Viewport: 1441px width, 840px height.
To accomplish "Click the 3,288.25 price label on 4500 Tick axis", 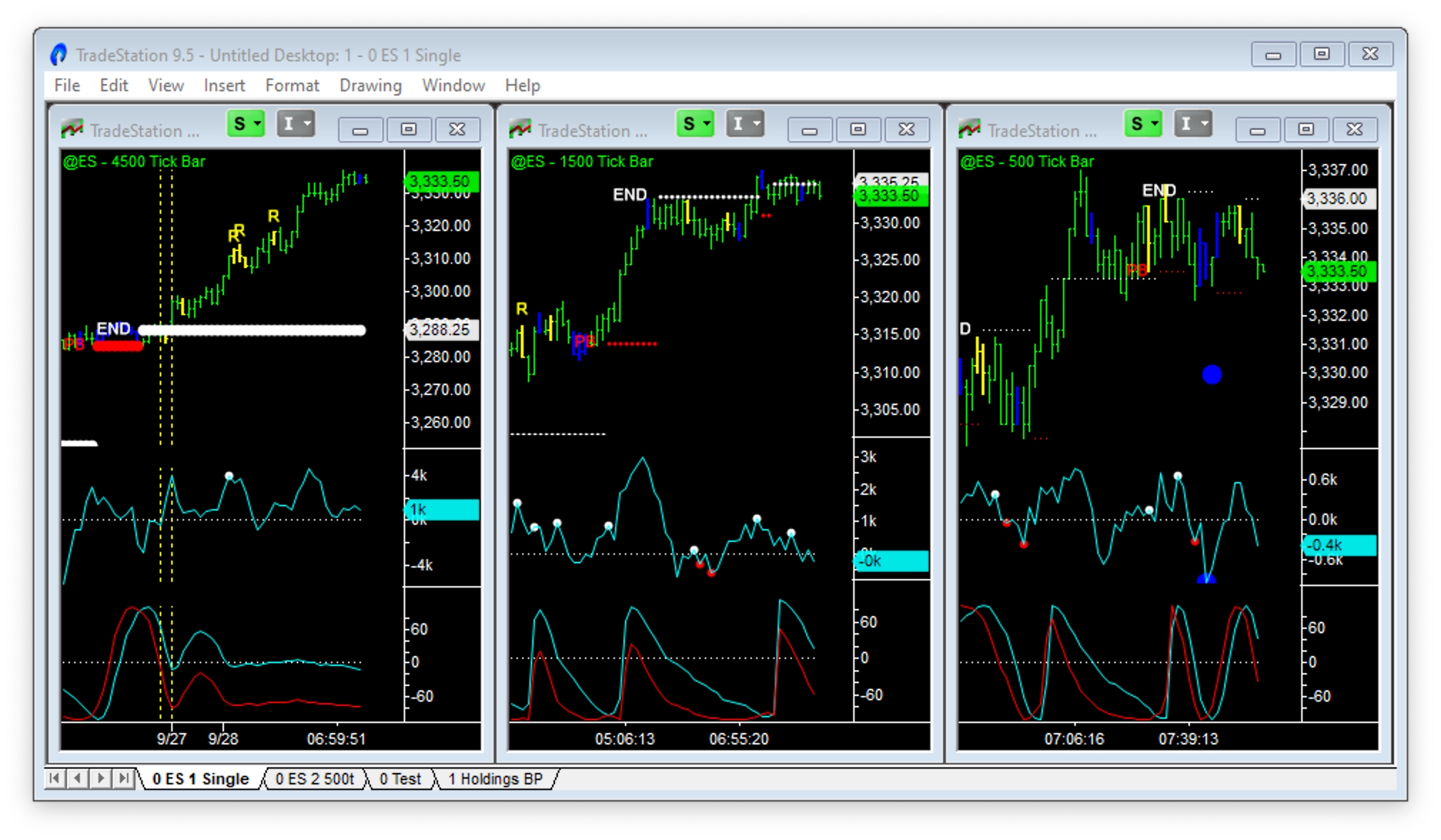I will (x=441, y=329).
